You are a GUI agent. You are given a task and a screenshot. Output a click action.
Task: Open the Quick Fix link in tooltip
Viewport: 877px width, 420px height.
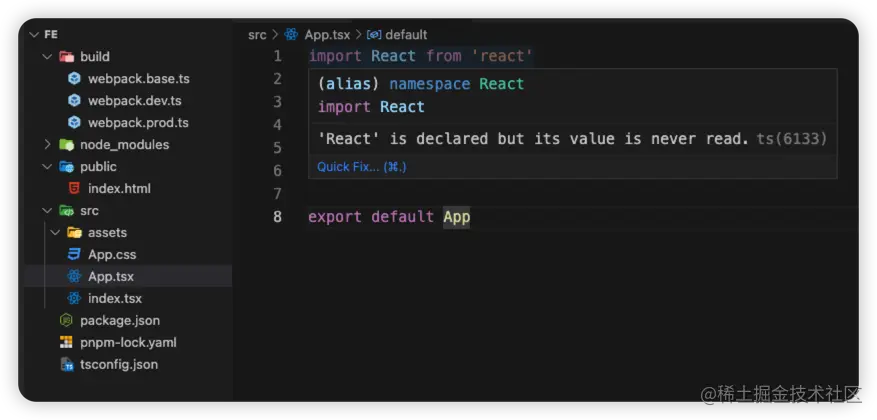point(362,167)
